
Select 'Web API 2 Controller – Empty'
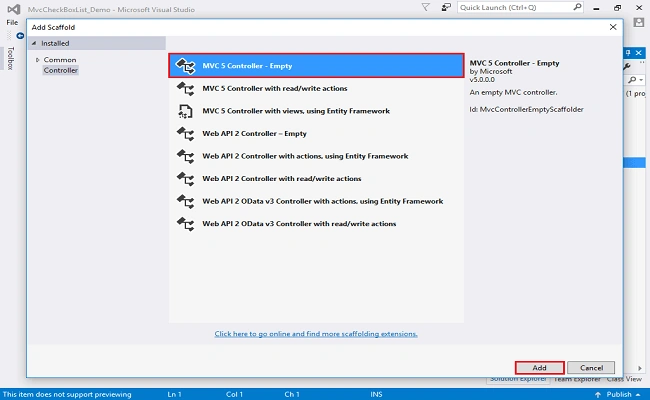(316, 134)
